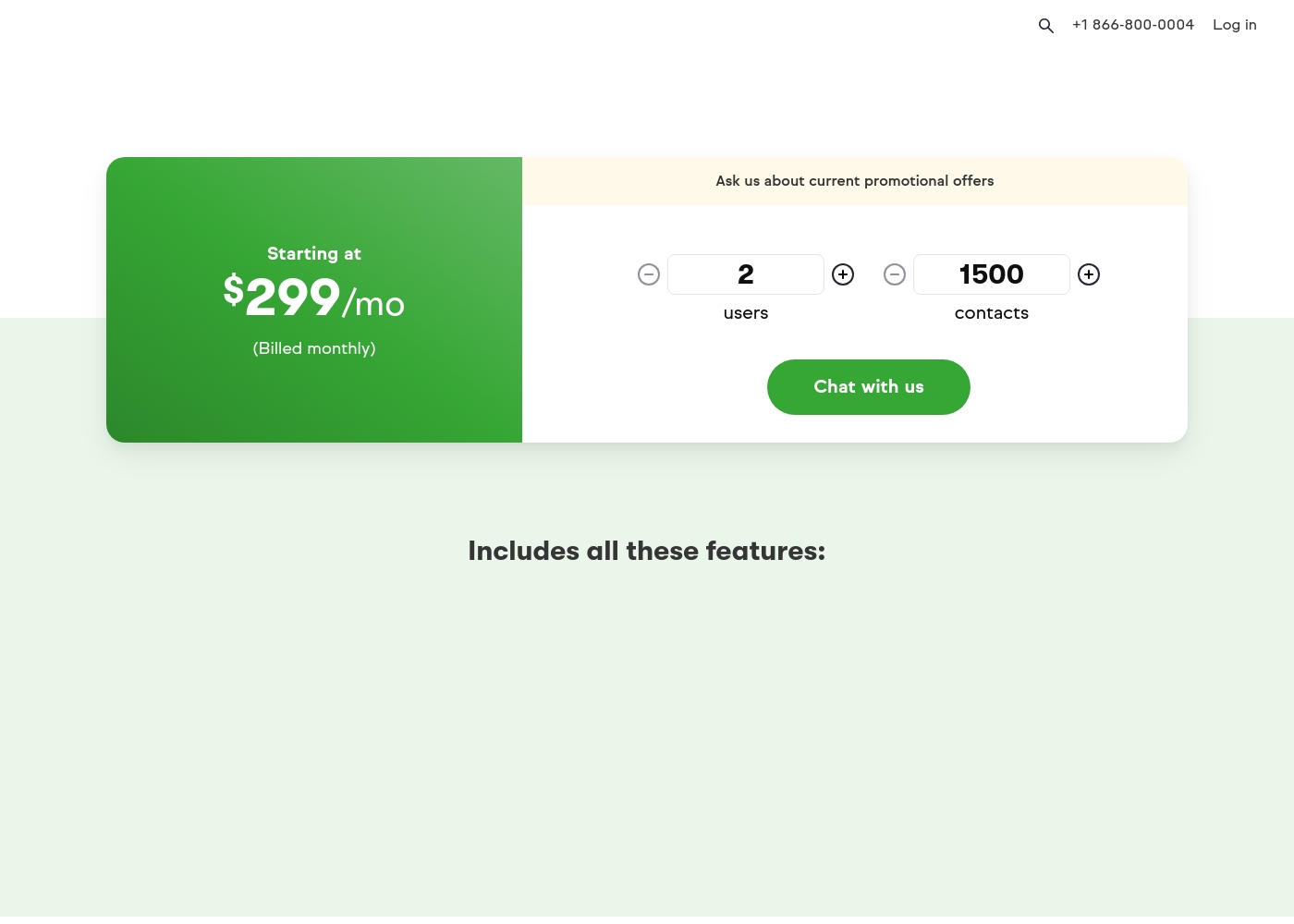Decrease the number of users
The image size is (1294, 924).
(649, 274)
